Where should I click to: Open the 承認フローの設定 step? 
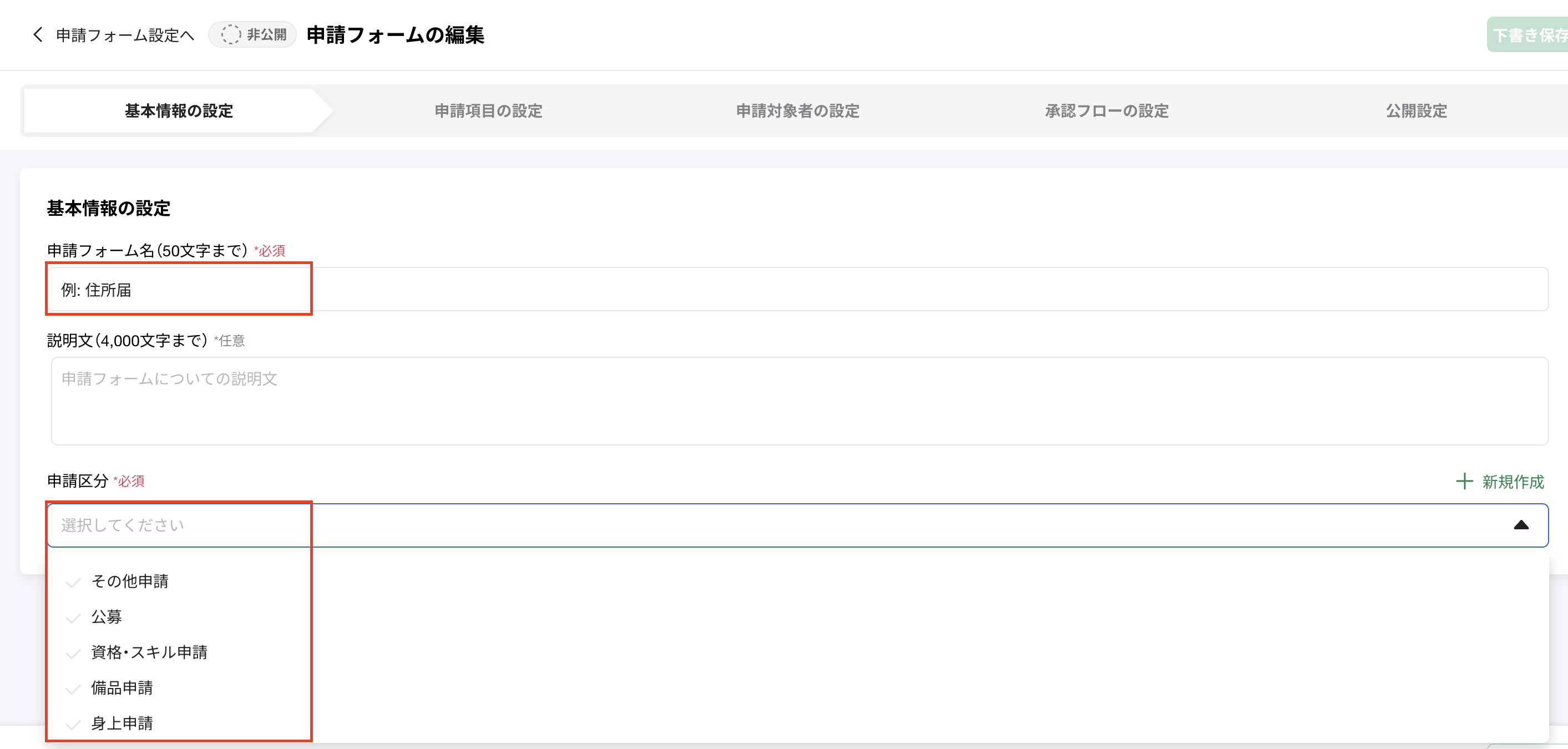tap(1106, 111)
